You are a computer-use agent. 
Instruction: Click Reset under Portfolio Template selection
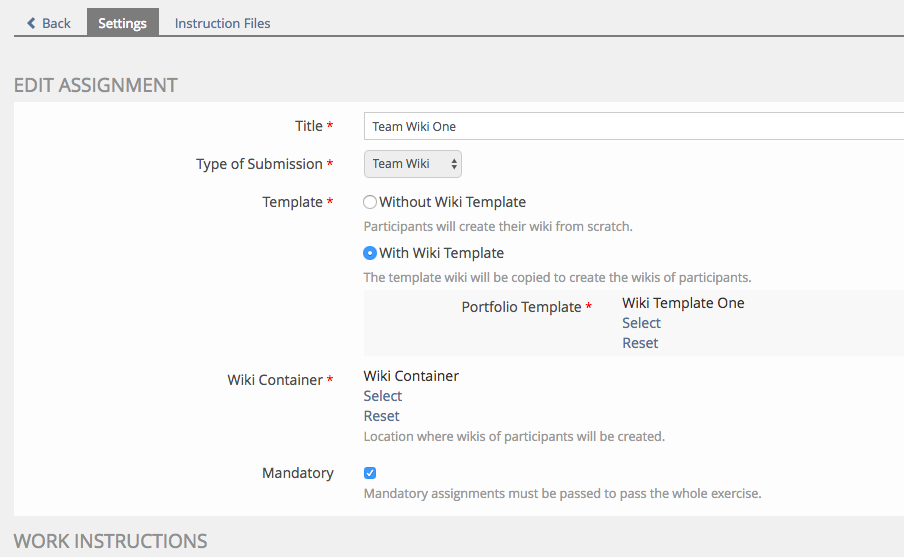point(640,343)
